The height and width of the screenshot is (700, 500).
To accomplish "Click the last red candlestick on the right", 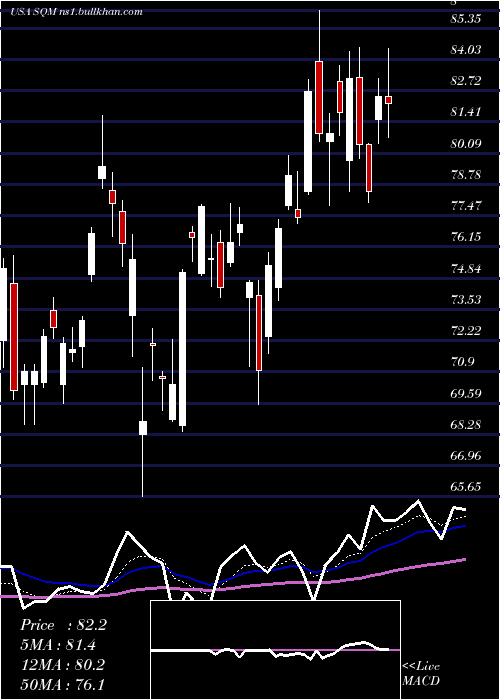I will (x=388, y=100).
